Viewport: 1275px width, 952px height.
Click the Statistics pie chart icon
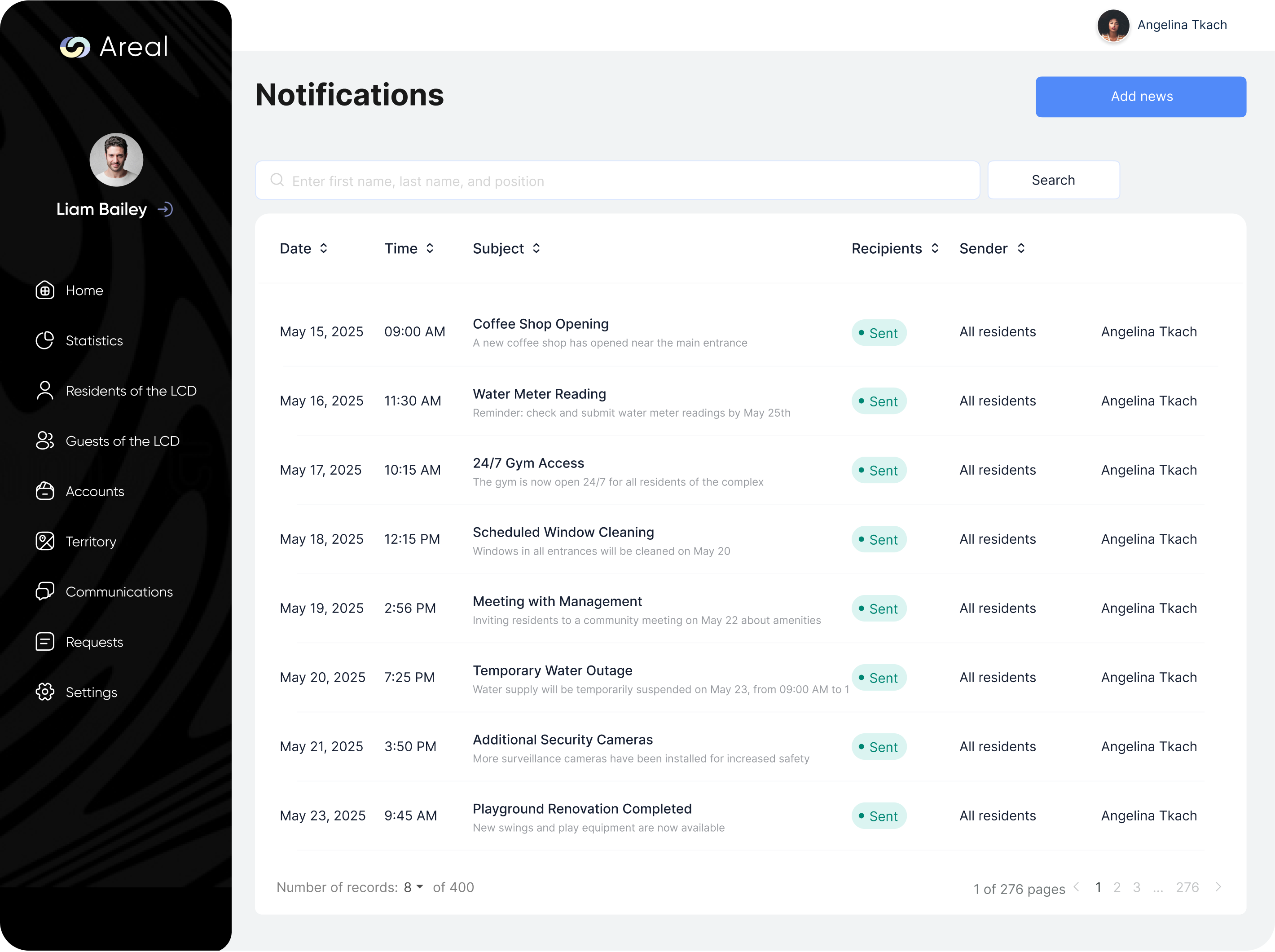(x=45, y=340)
